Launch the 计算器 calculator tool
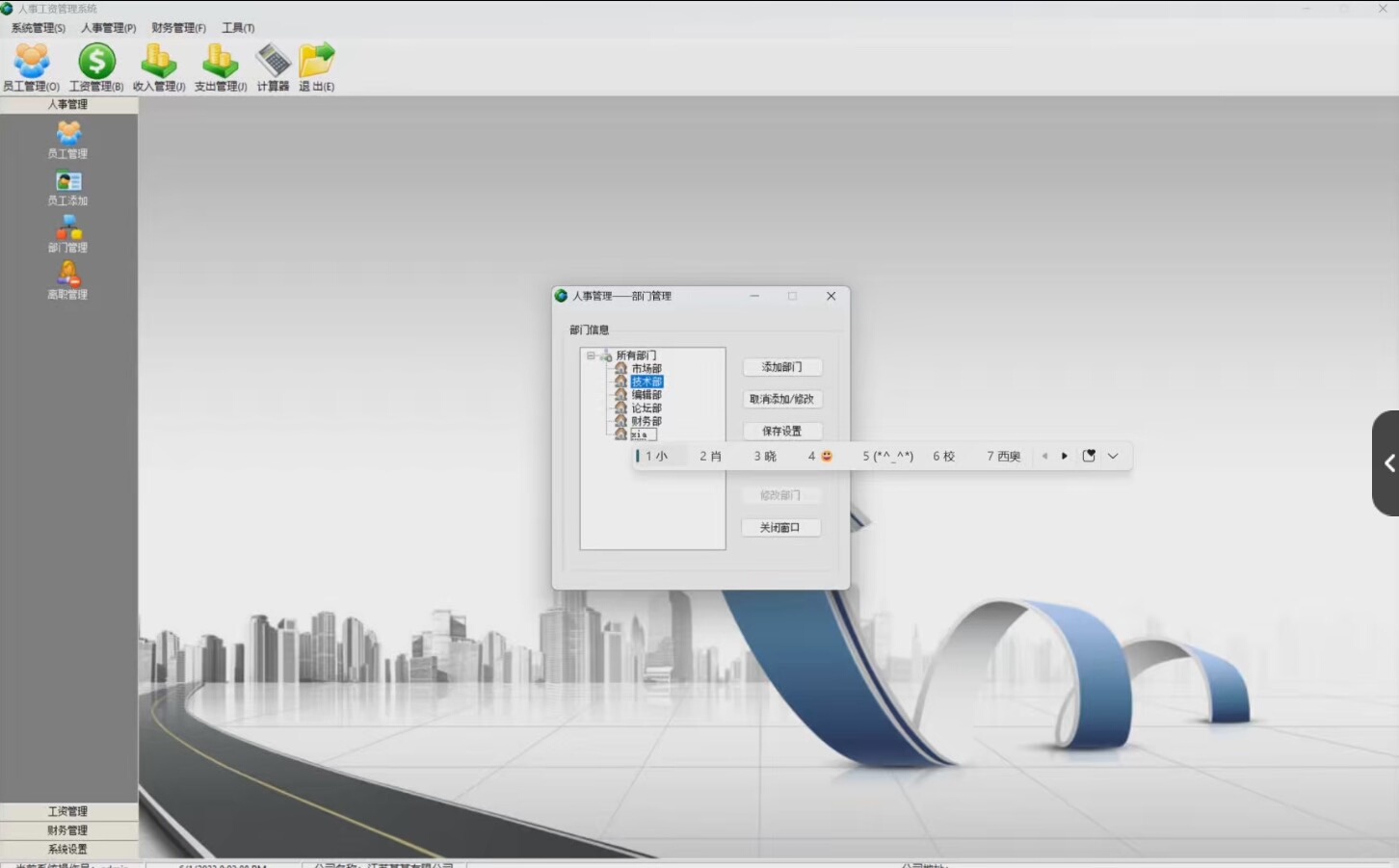The height and width of the screenshot is (868, 1399). click(273, 63)
